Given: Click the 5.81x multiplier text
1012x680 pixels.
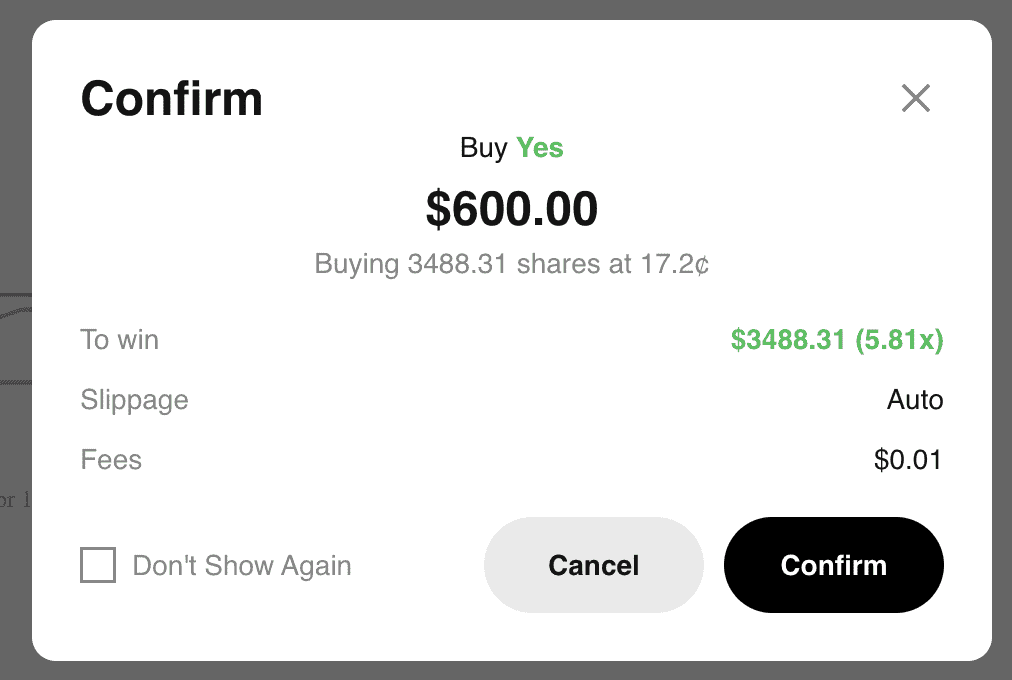Looking at the screenshot, I should tap(899, 340).
